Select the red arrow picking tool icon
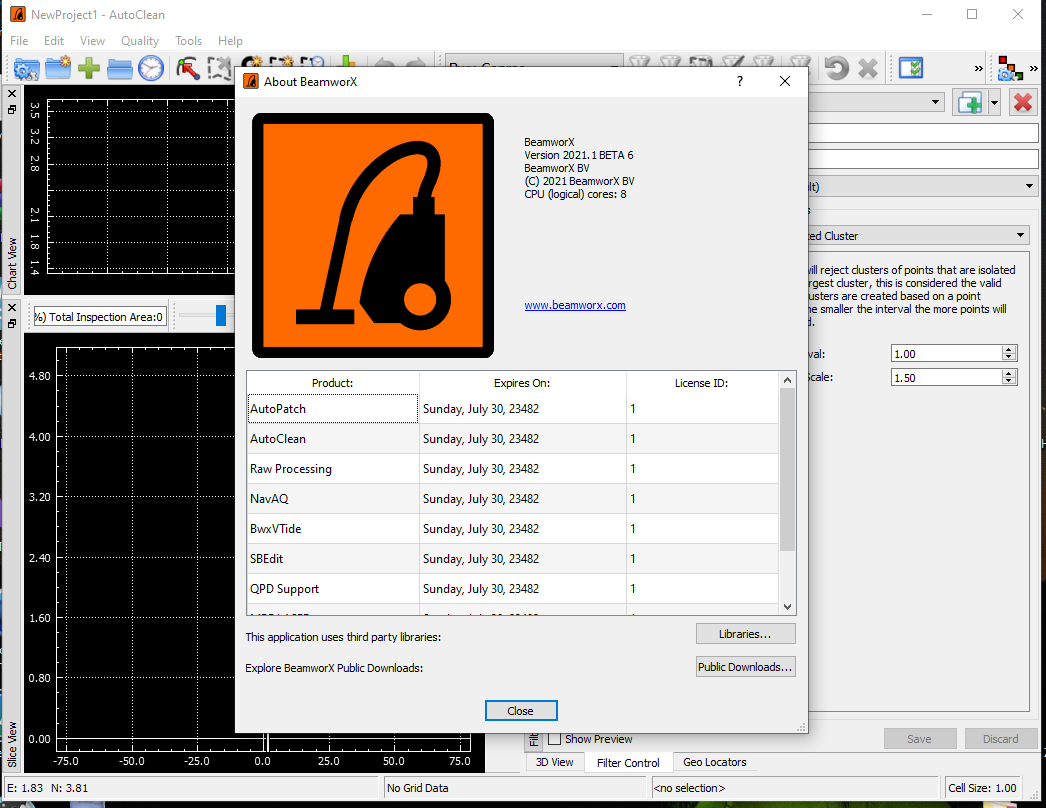Image resolution: width=1046 pixels, height=808 pixels. 185,66
